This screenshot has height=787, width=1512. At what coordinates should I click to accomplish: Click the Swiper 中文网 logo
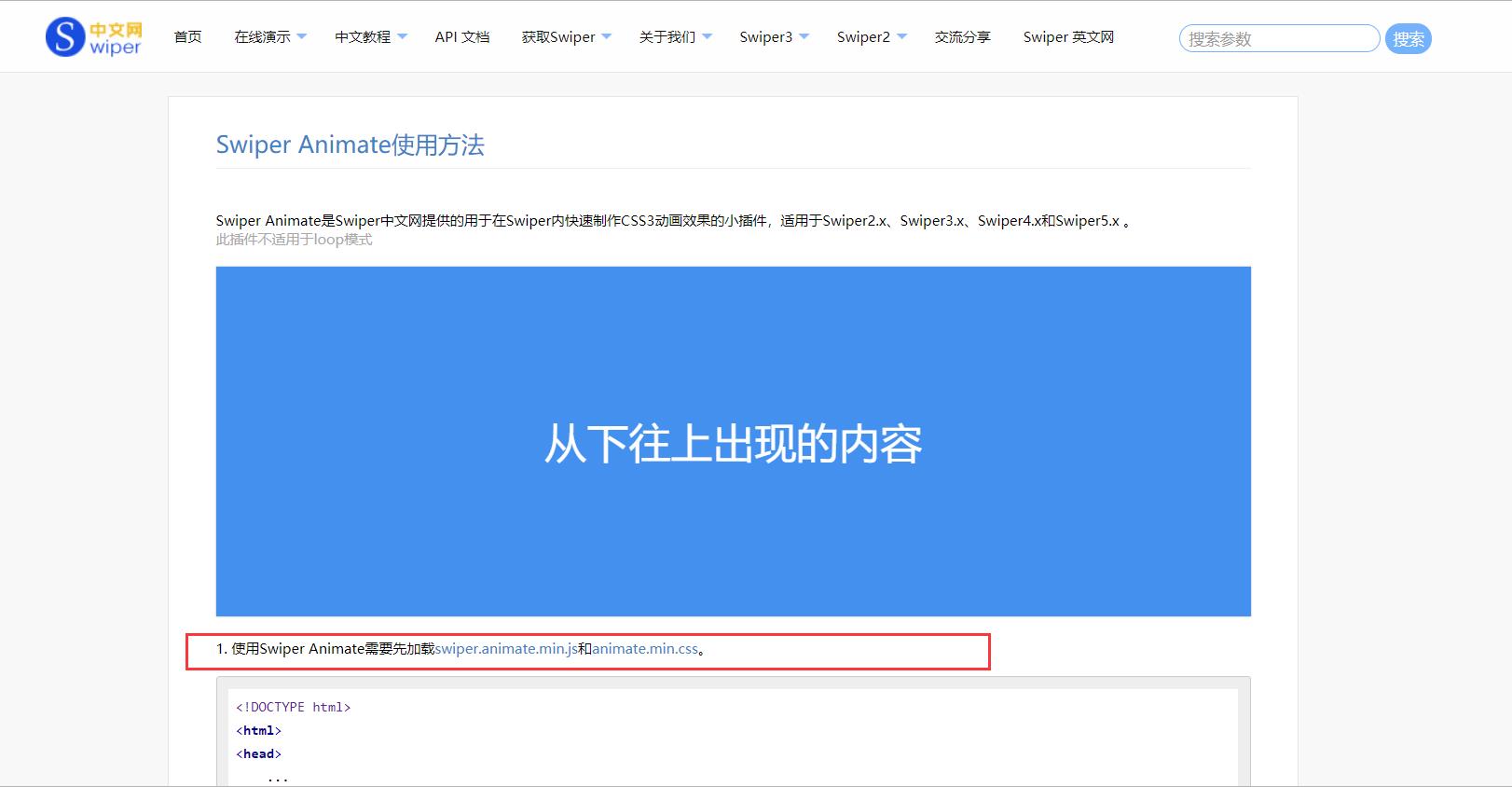[x=93, y=37]
